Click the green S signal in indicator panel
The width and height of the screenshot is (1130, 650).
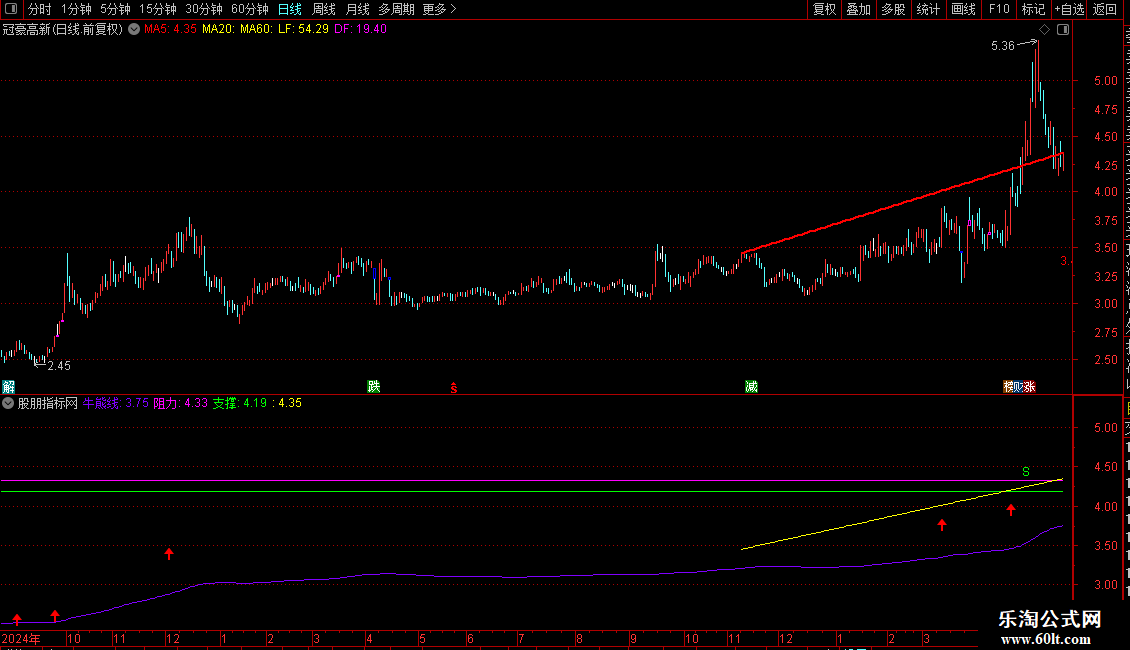1026,472
